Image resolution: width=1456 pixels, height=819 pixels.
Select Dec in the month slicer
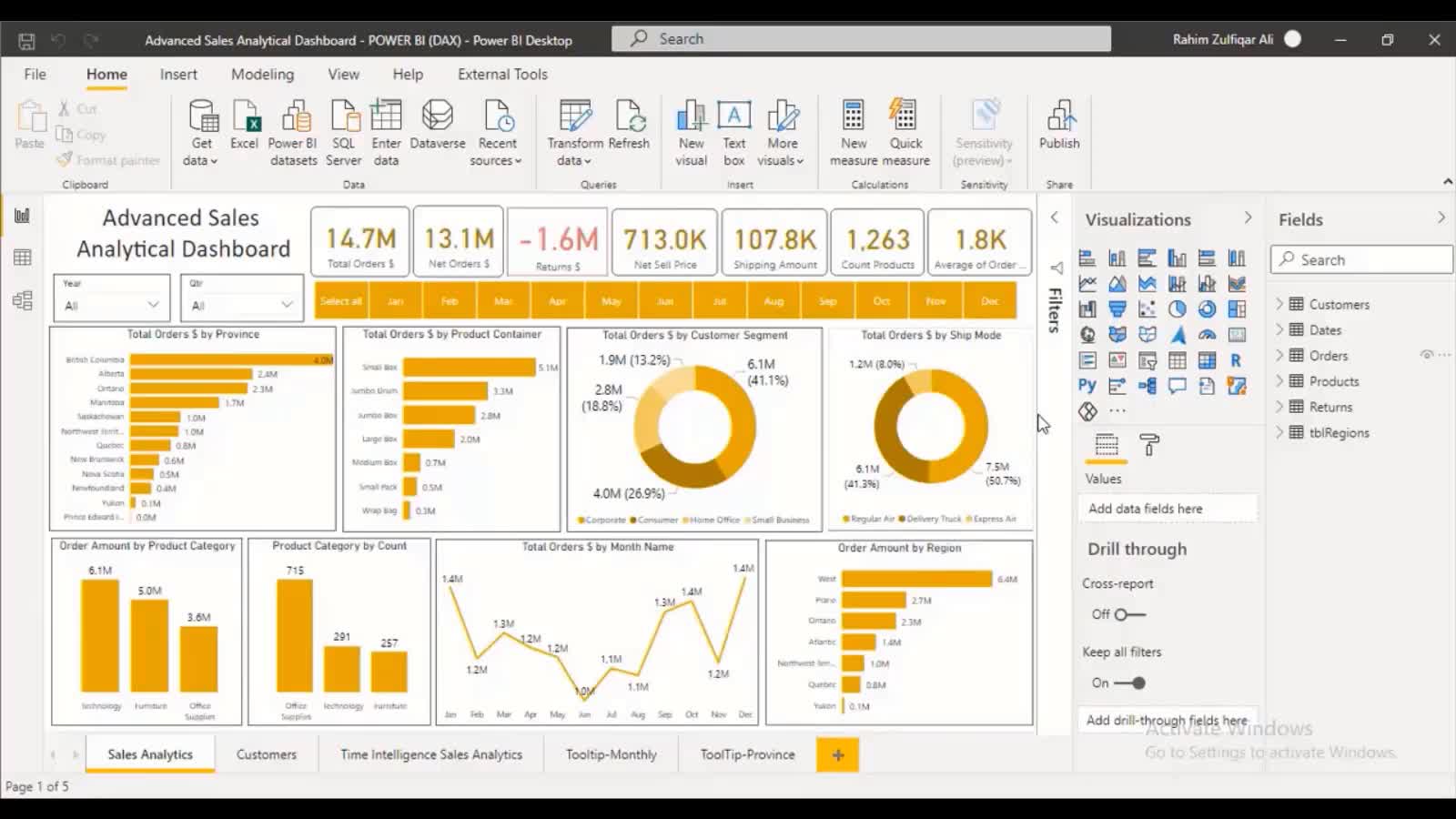click(x=990, y=301)
